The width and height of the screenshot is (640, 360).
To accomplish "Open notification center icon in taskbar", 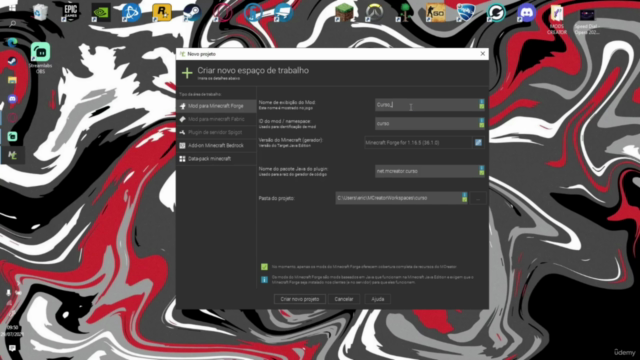I will pos(12,348).
